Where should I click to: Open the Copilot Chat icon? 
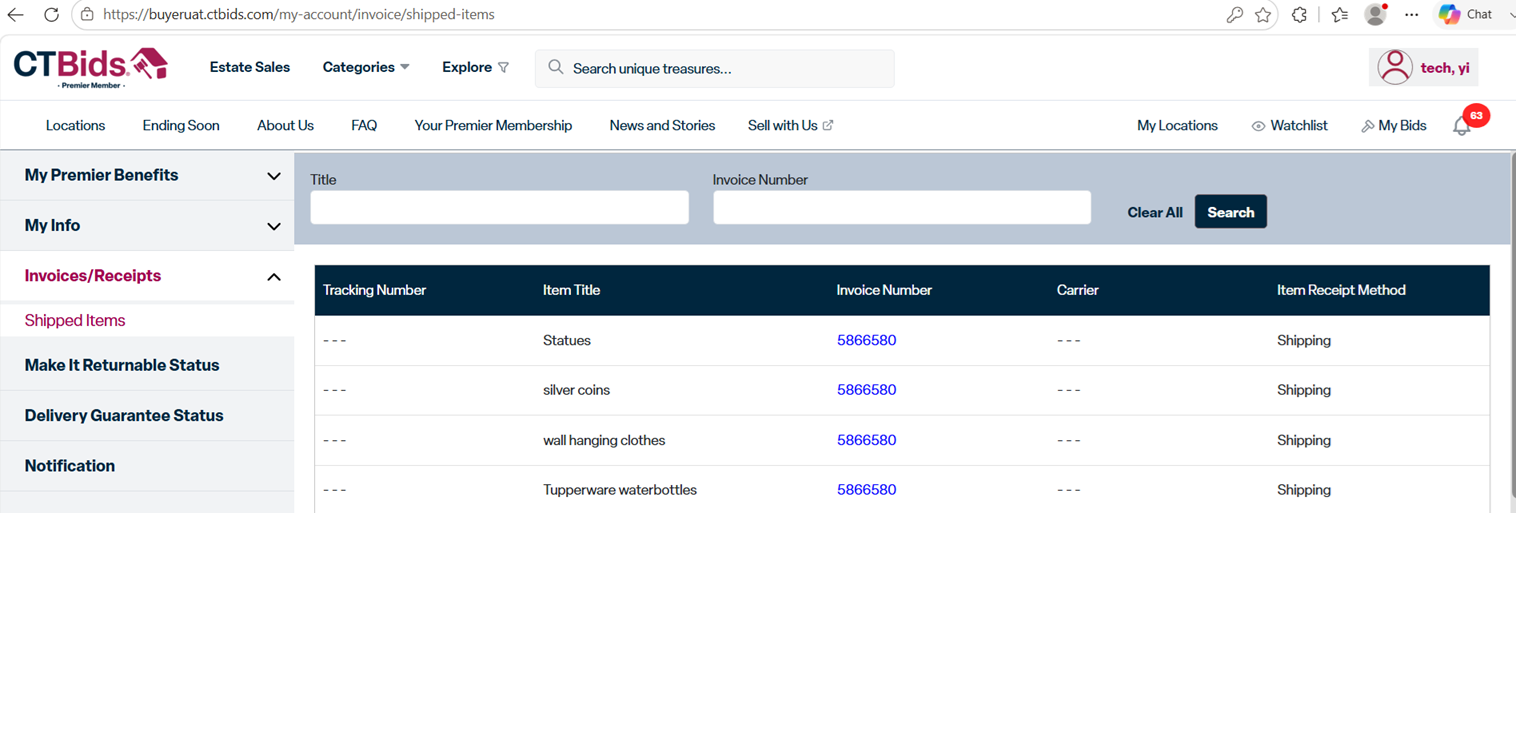[1449, 15]
